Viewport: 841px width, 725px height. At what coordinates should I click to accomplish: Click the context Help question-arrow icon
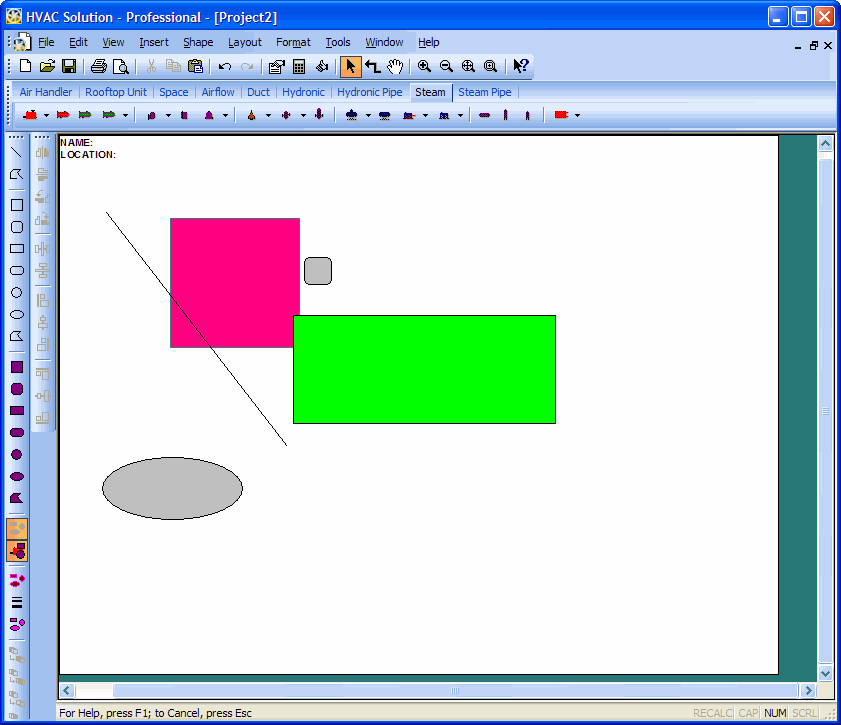click(520, 66)
